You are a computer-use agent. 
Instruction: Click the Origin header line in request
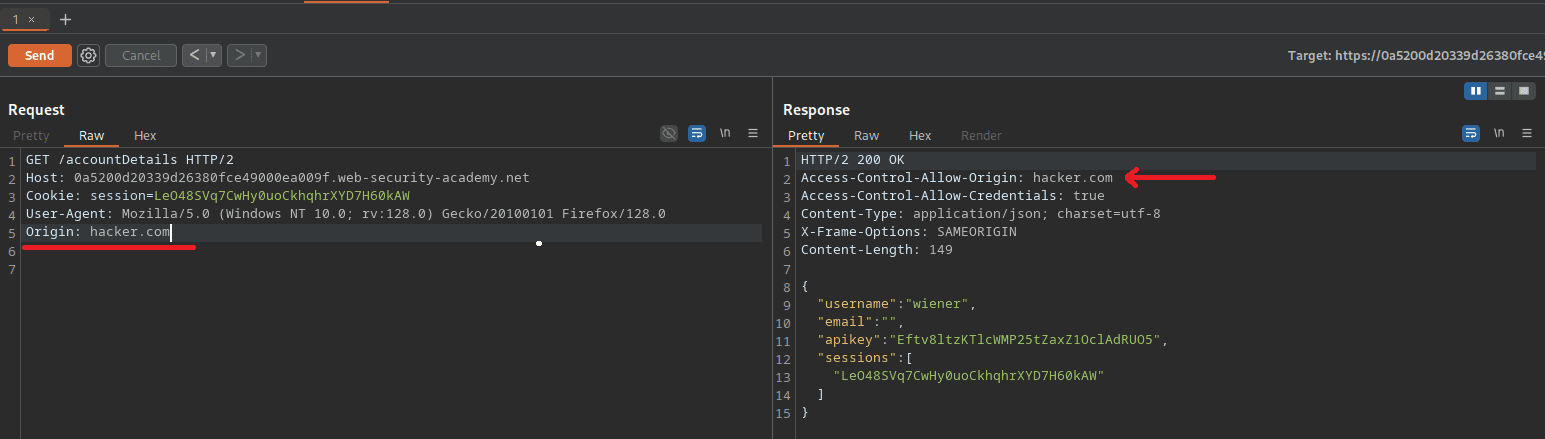(x=98, y=233)
